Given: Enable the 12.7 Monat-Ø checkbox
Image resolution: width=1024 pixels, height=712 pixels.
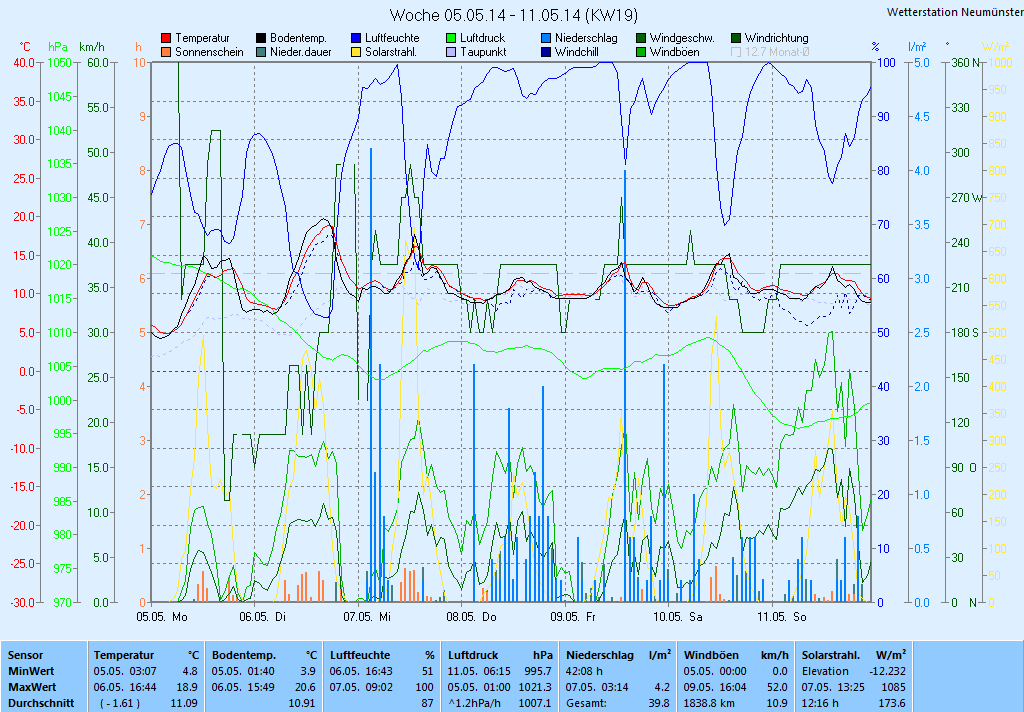Looking at the screenshot, I should coord(736,52).
